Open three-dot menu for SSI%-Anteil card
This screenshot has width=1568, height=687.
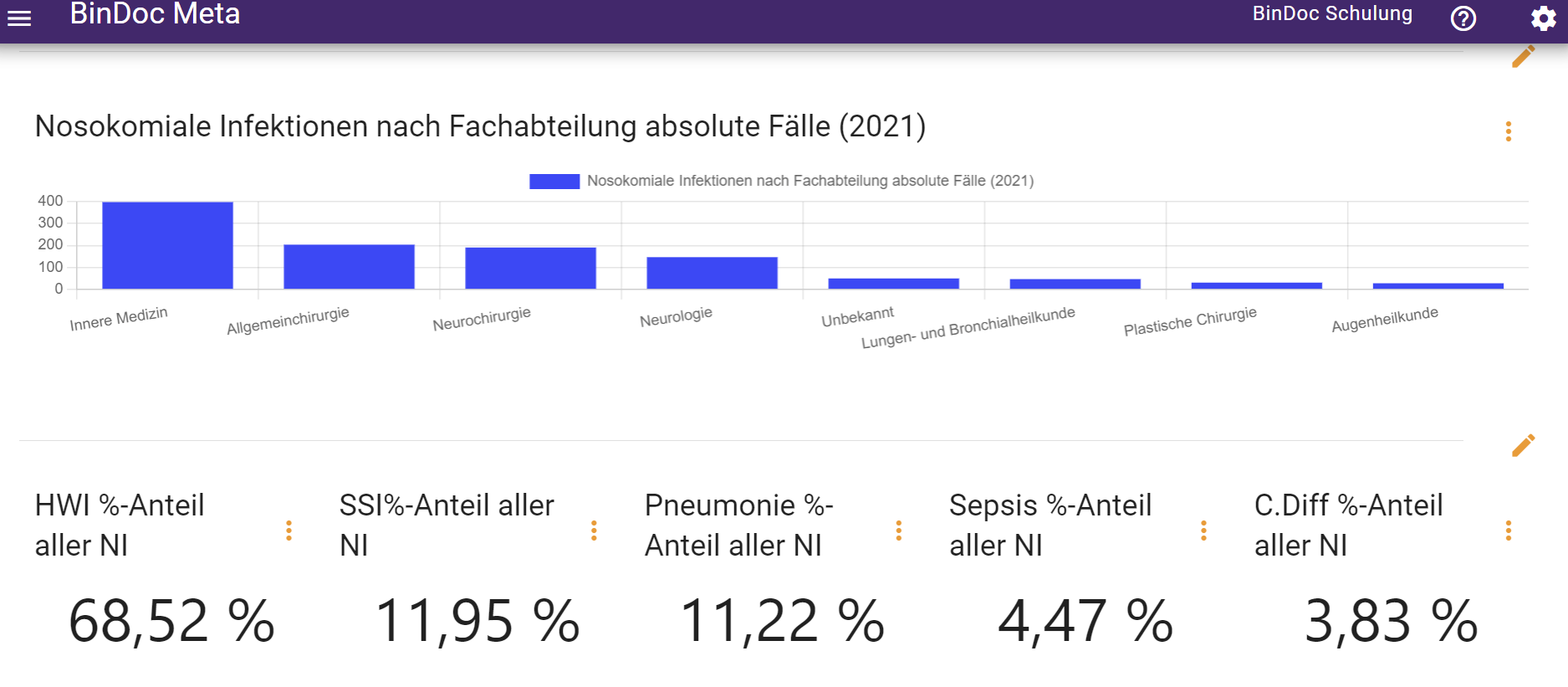click(594, 531)
